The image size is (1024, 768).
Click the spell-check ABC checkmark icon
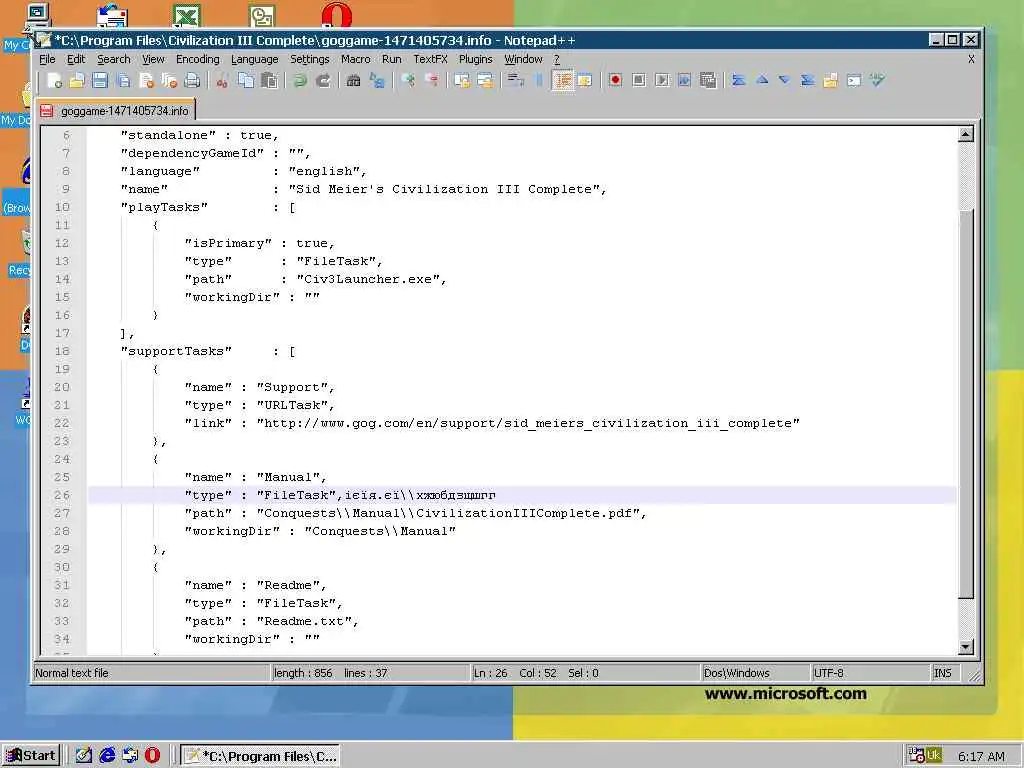pos(877,80)
